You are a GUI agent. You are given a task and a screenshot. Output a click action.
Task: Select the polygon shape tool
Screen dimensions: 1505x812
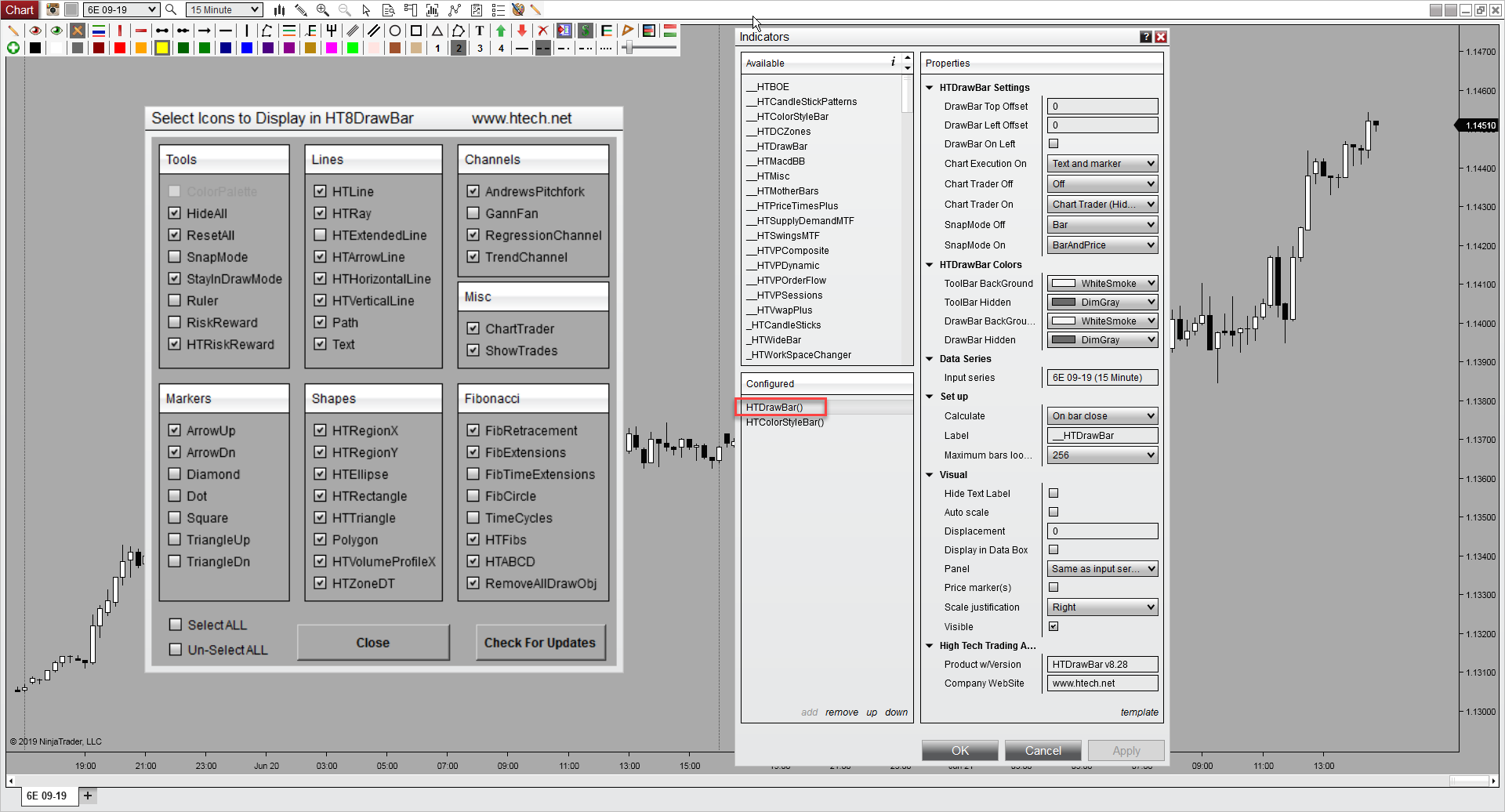pyautogui.click(x=459, y=31)
